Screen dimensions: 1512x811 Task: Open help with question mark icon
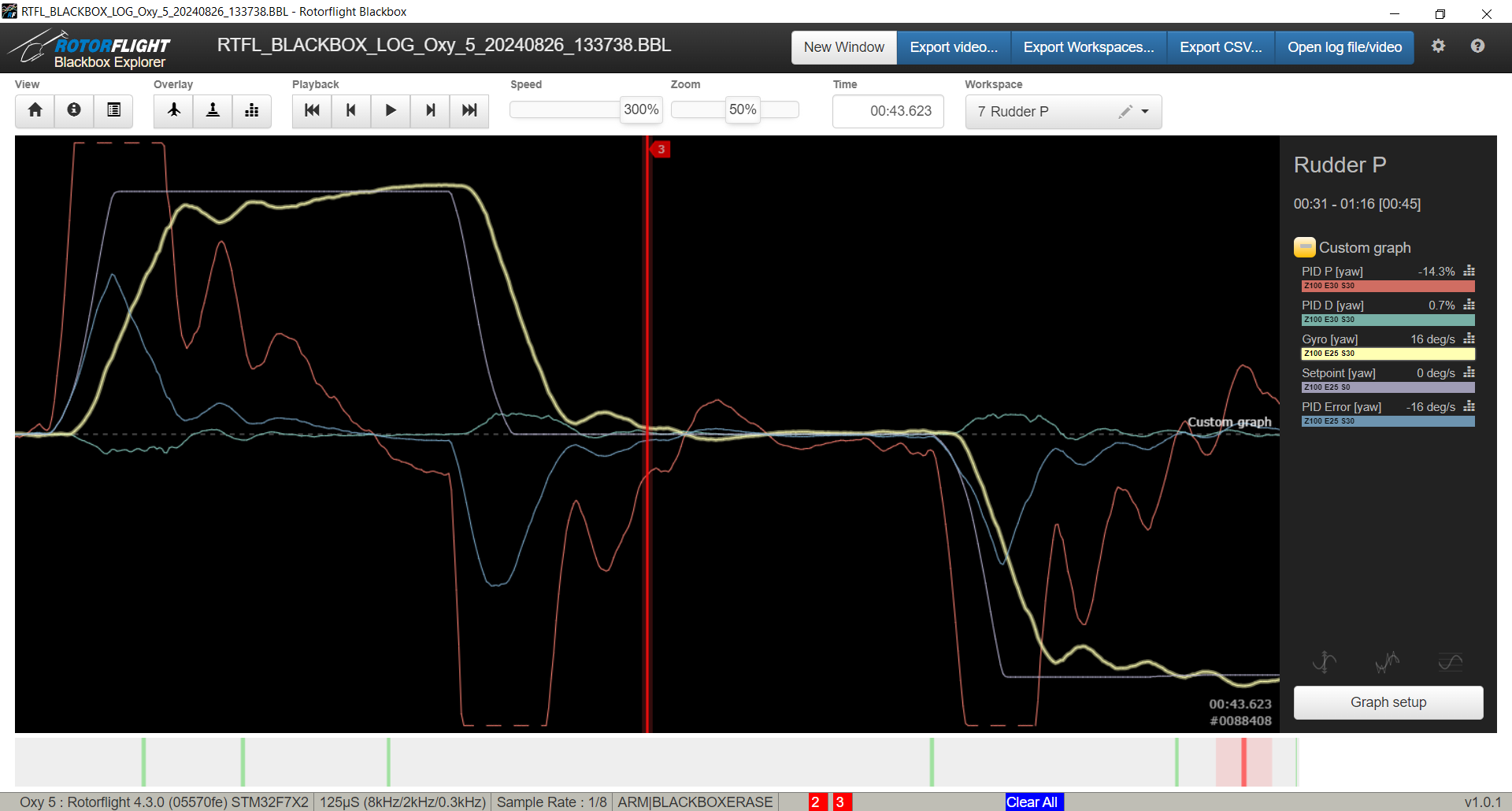[x=1477, y=46]
